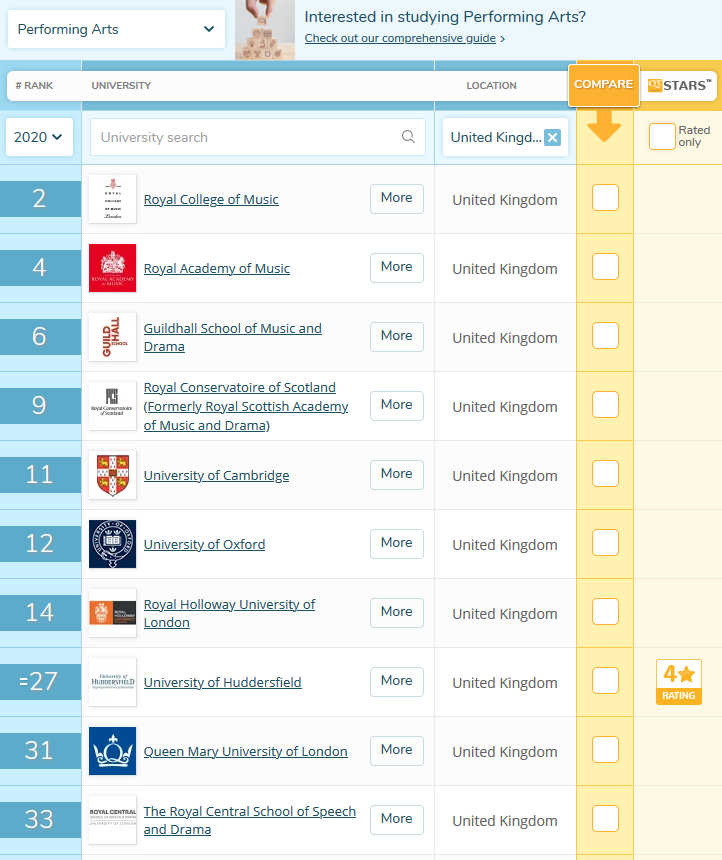Open More for Royal Conservatoire of Scotland
Image resolution: width=722 pixels, height=860 pixels.
tap(397, 405)
